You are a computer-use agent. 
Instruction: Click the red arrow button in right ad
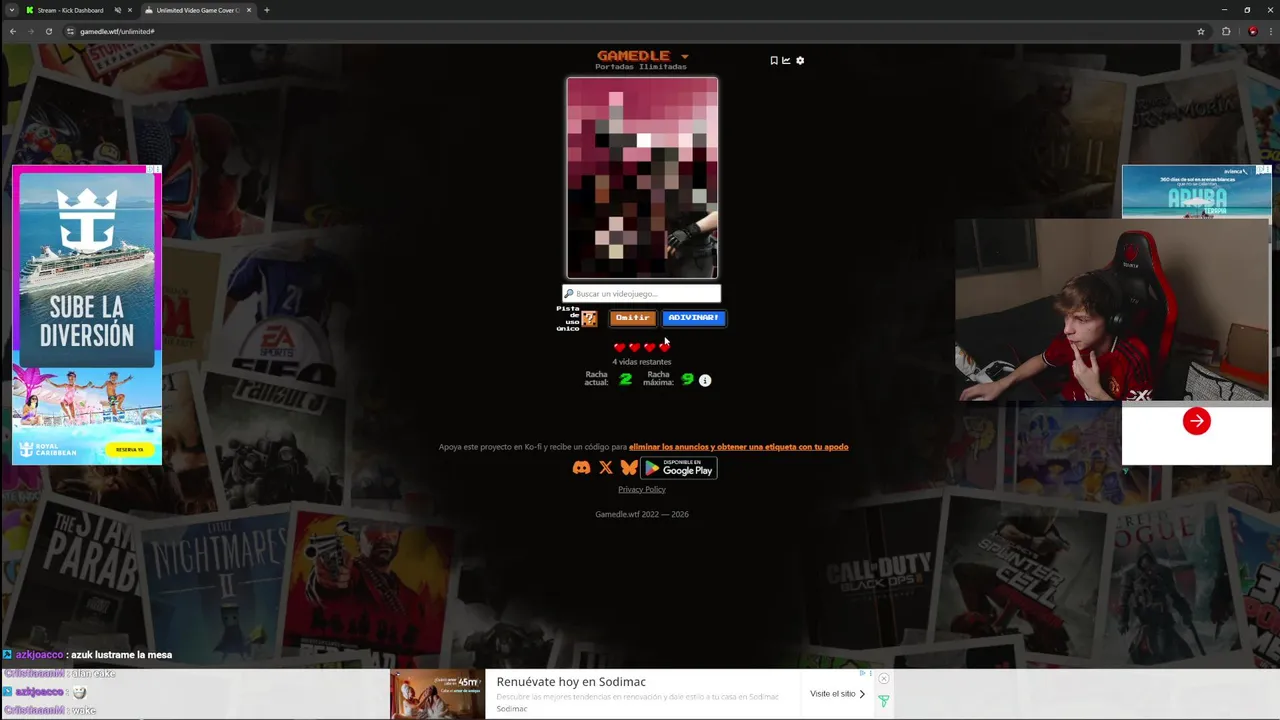click(1196, 421)
